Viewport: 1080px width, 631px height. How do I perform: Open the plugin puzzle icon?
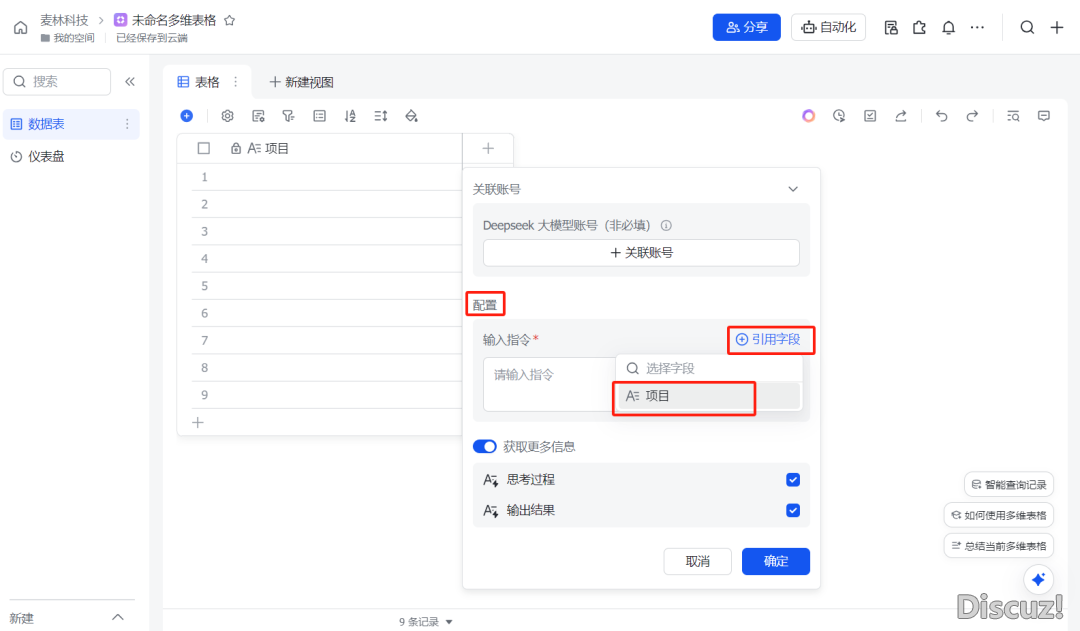coord(920,28)
